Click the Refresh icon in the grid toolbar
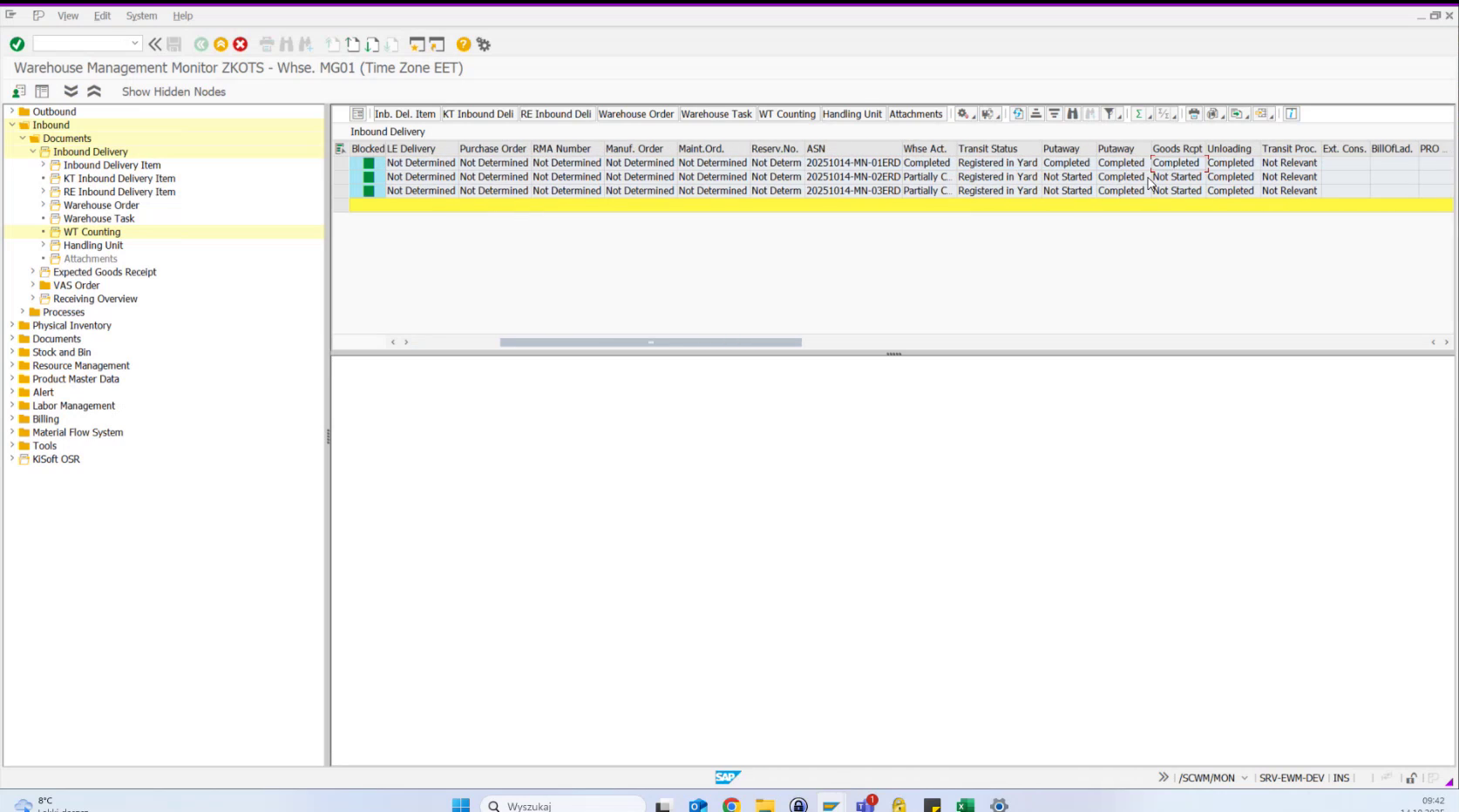Viewport: 1459px width, 812px height. (x=1018, y=113)
